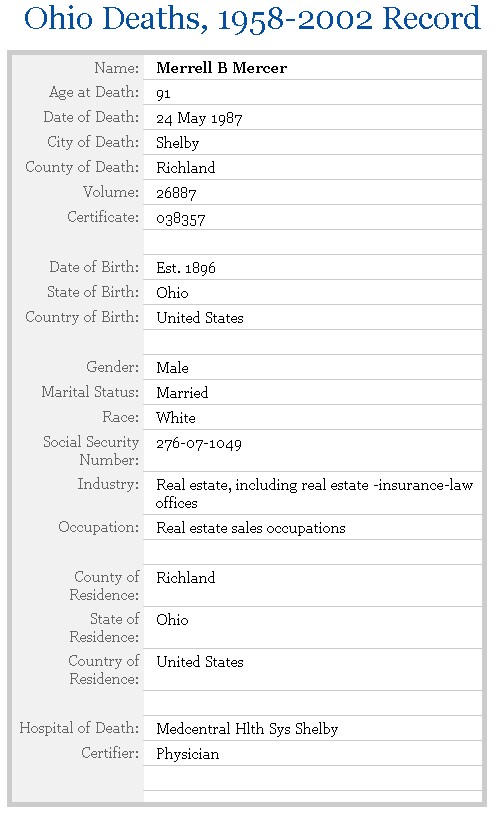Click the Age at Death value 91
The image size is (500, 814).
(163, 93)
